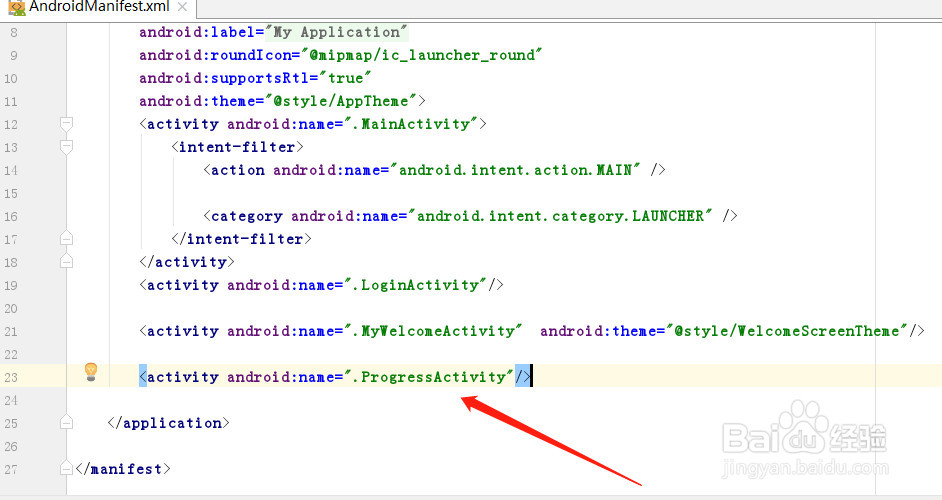Click line number 23 in the gutter
942x500 pixels.
[11, 377]
